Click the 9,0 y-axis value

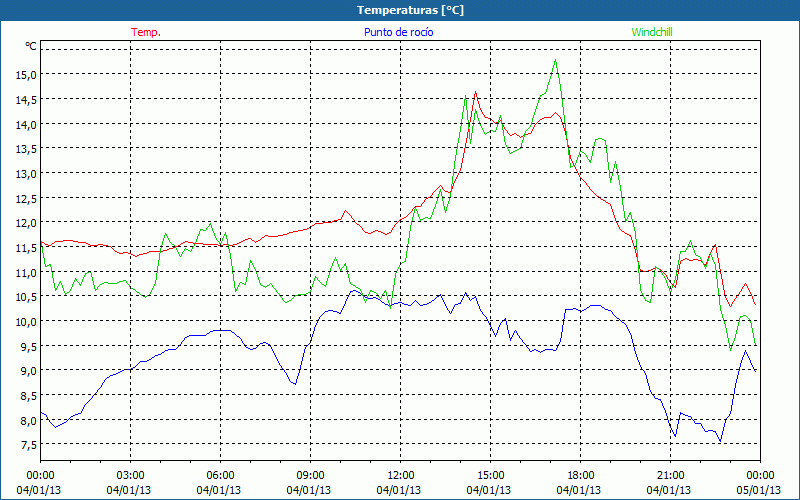pos(29,371)
